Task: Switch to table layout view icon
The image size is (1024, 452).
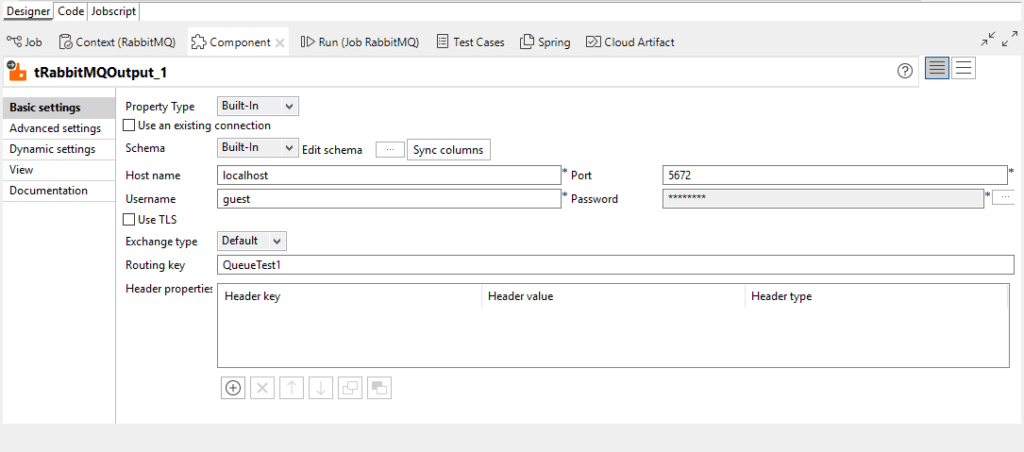Action: 938,68
